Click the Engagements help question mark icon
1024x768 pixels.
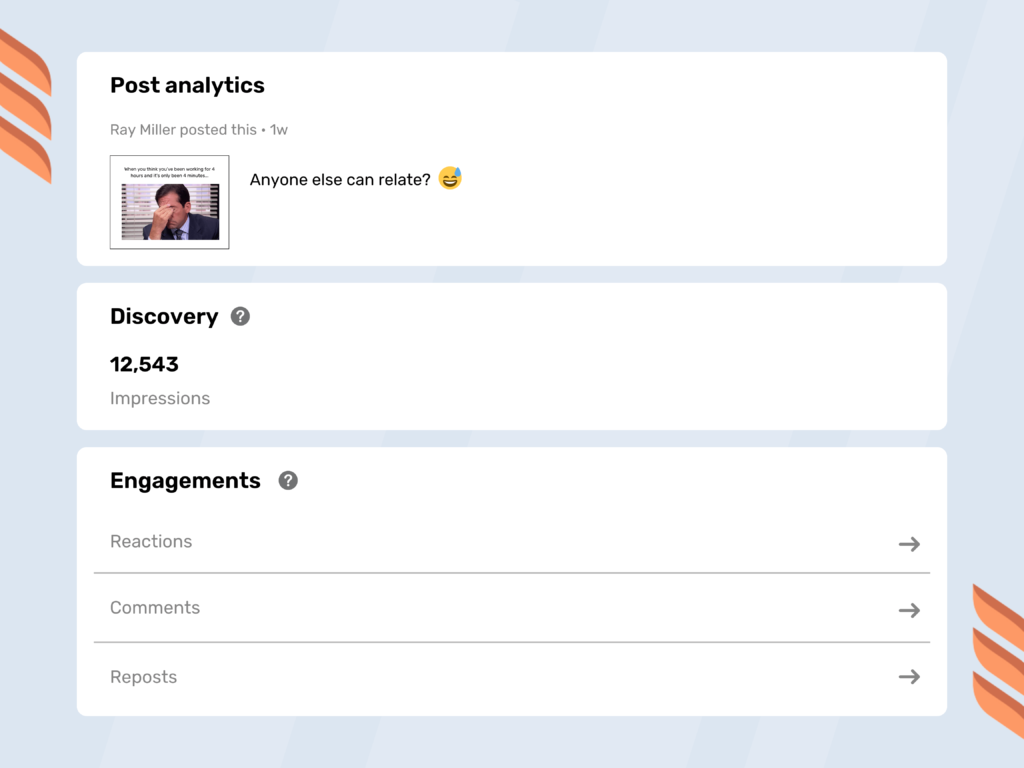tap(287, 480)
